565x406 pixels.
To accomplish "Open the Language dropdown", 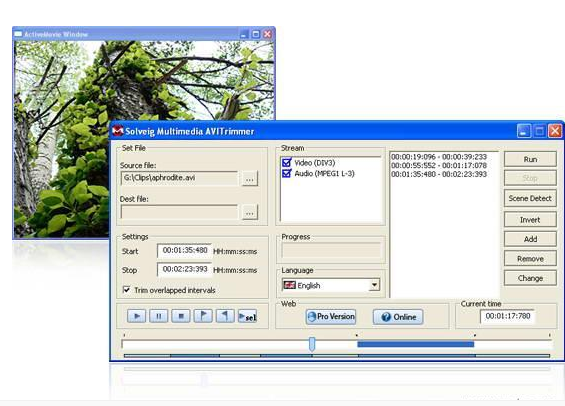I will (x=374, y=285).
